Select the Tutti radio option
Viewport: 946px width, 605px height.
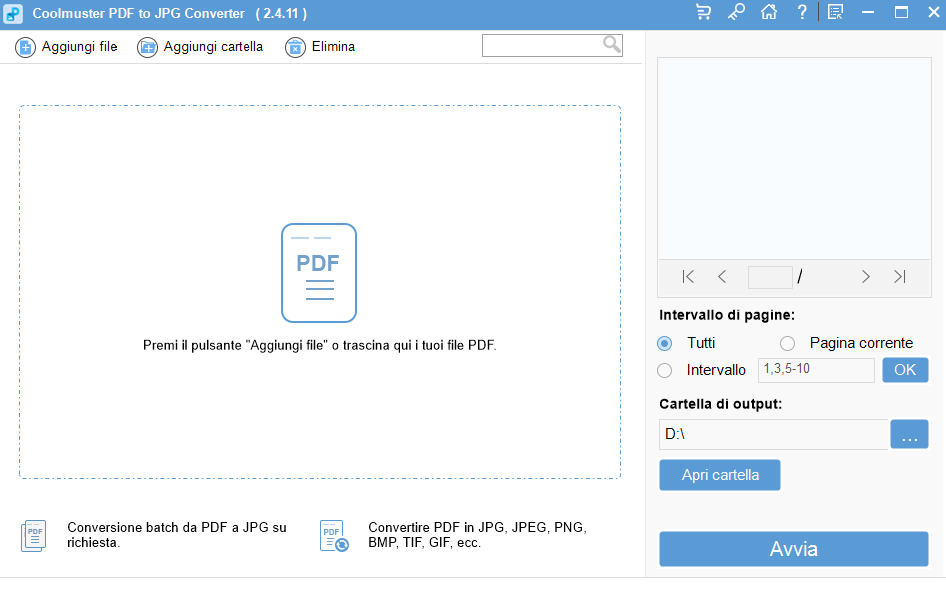point(664,343)
